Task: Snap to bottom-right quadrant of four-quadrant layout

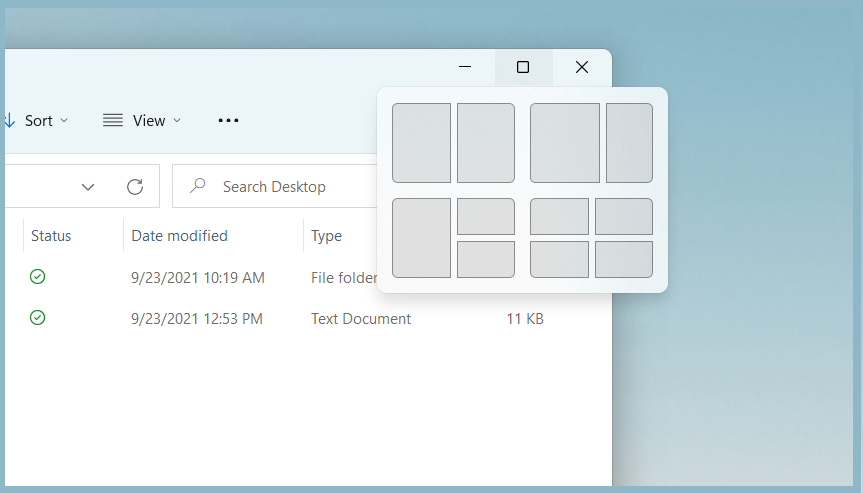Action: pos(623,259)
